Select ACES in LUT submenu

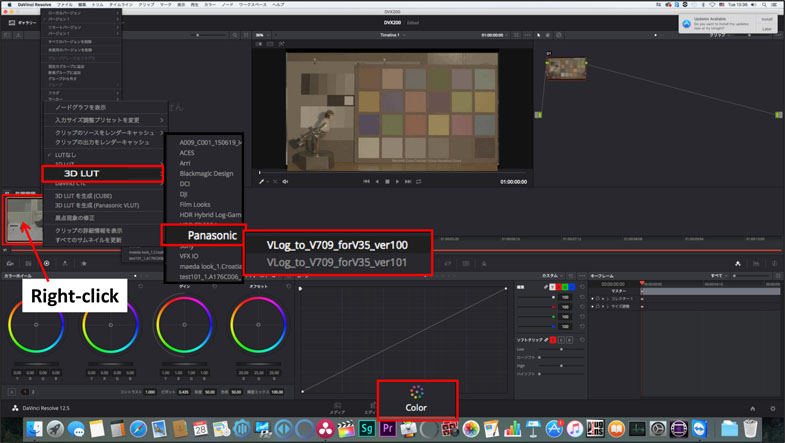coord(187,153)
